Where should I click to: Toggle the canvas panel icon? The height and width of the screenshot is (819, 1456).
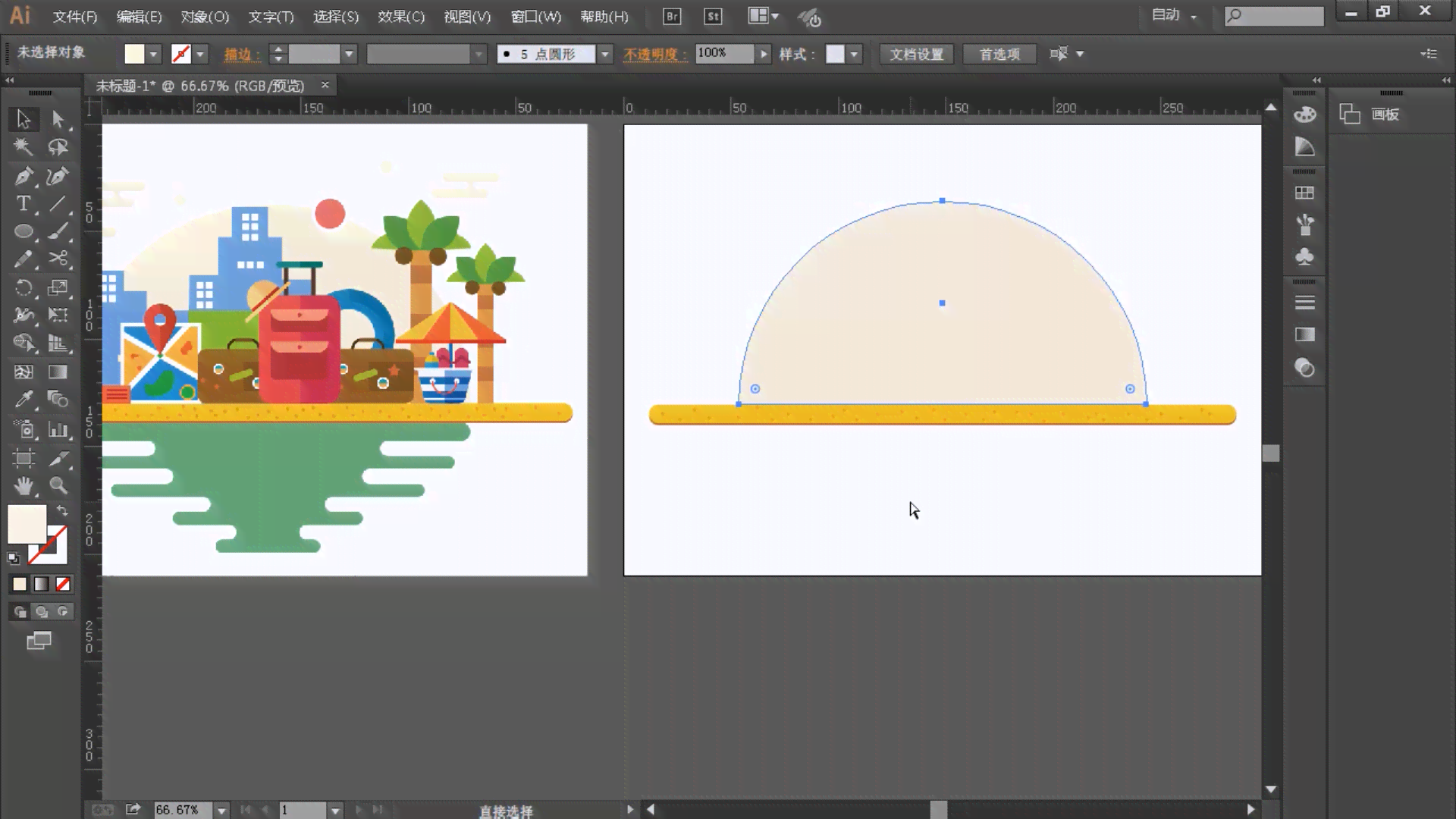coord(1350,114)
